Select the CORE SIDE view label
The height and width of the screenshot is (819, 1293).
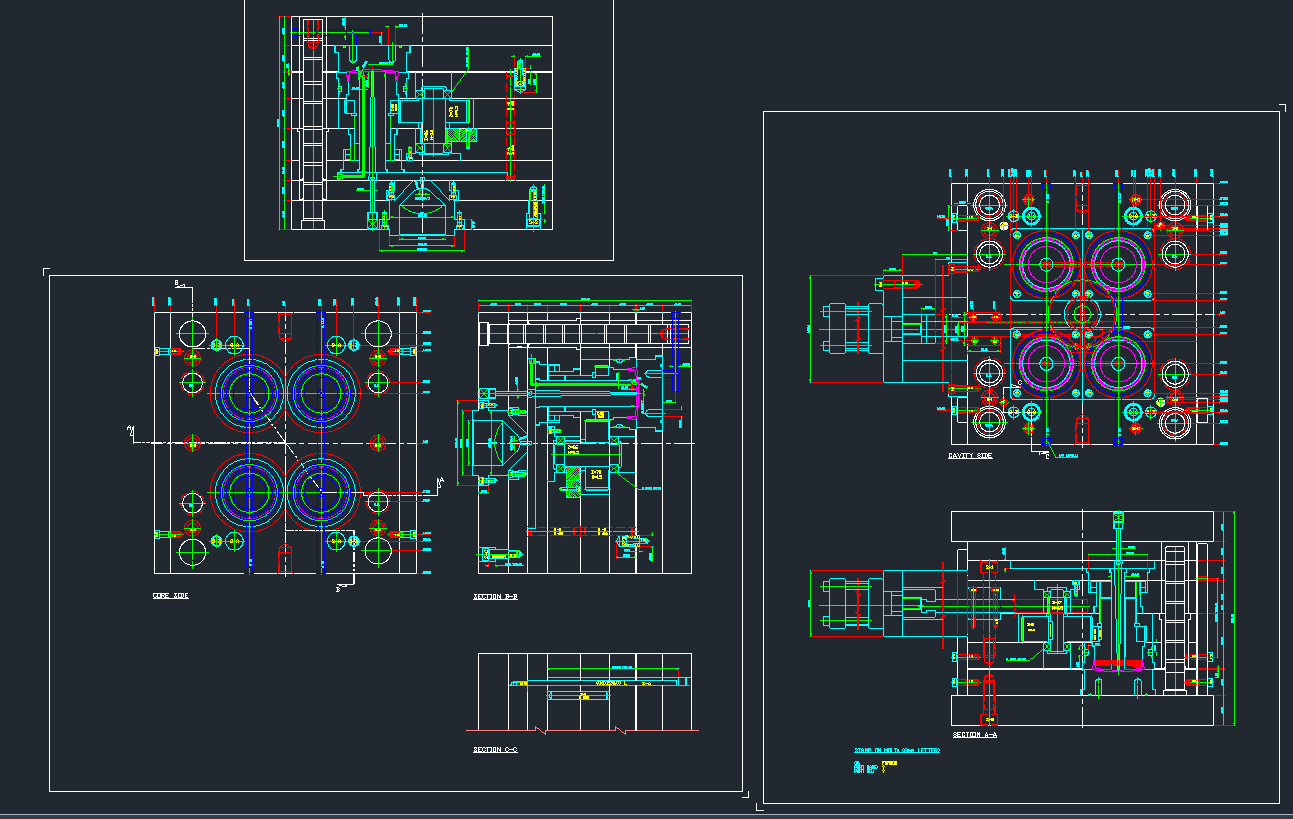click(x=170, y=596)
